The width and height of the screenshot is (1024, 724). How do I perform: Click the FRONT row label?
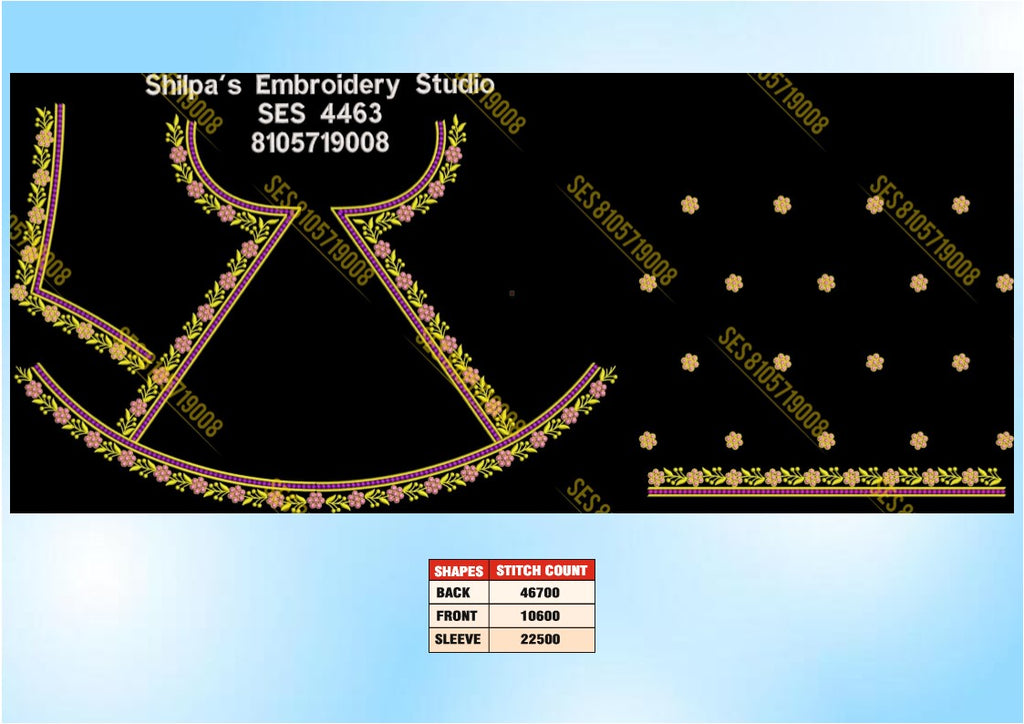(456, 616)
